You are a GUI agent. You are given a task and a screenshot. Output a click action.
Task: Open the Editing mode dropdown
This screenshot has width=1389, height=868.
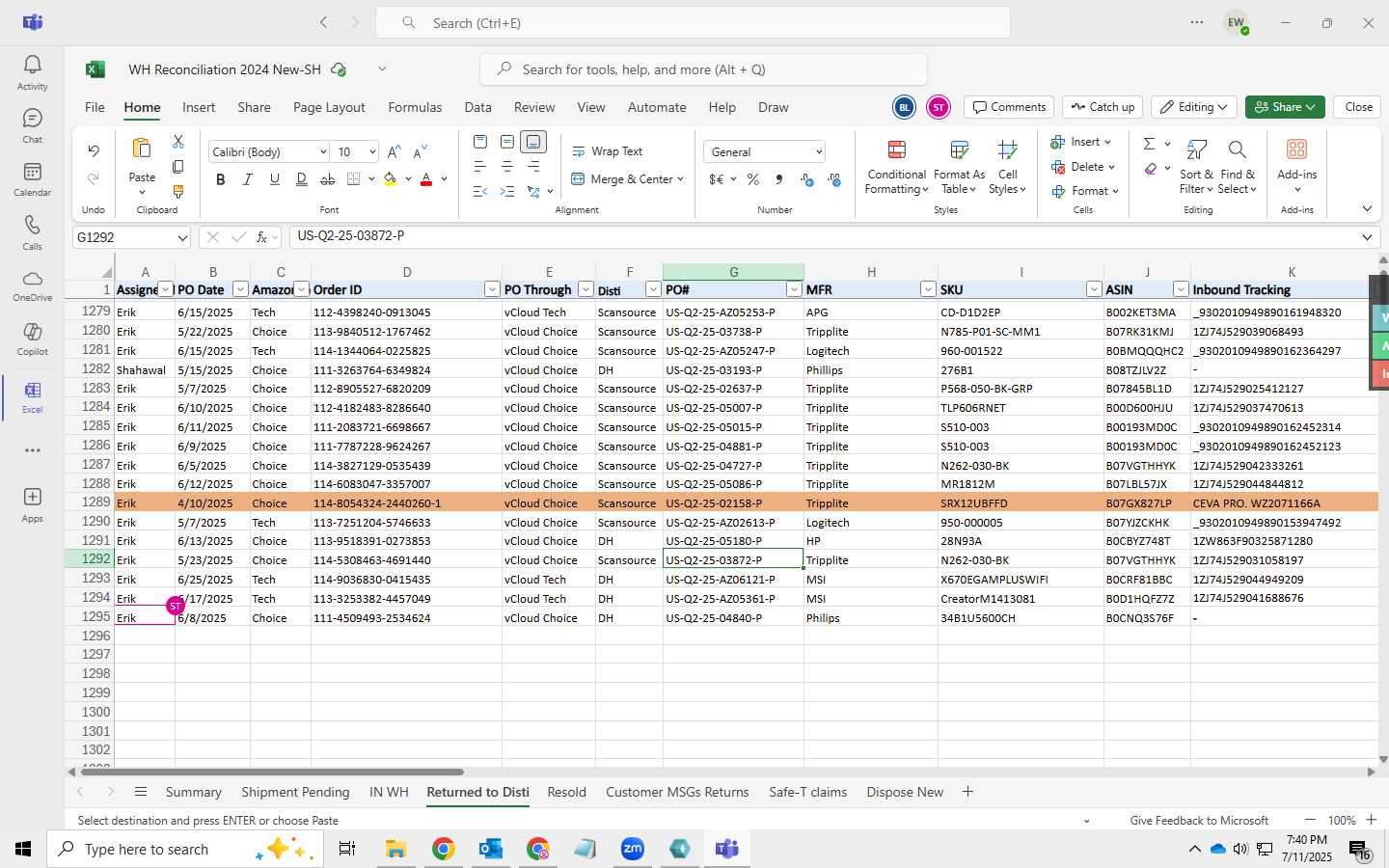(1194, 107)
